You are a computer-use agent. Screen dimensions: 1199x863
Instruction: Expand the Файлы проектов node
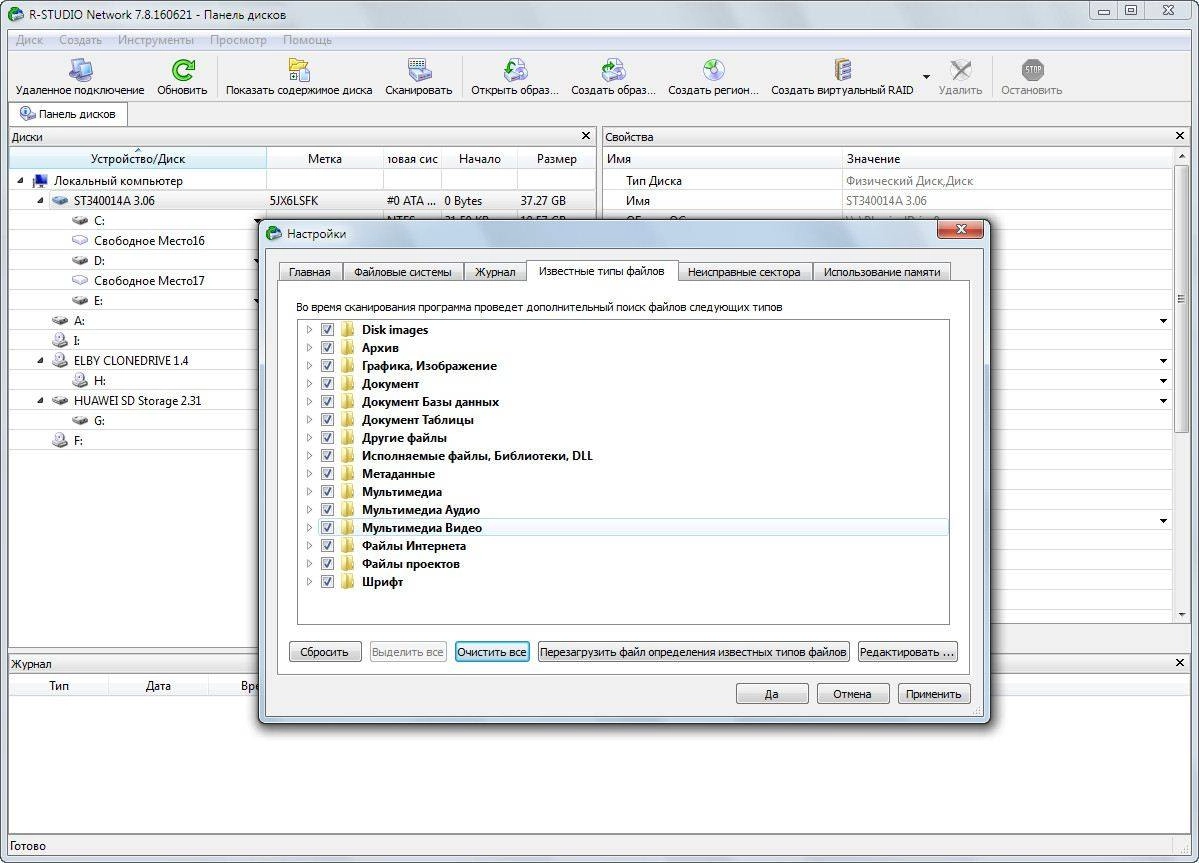(309, 564)
